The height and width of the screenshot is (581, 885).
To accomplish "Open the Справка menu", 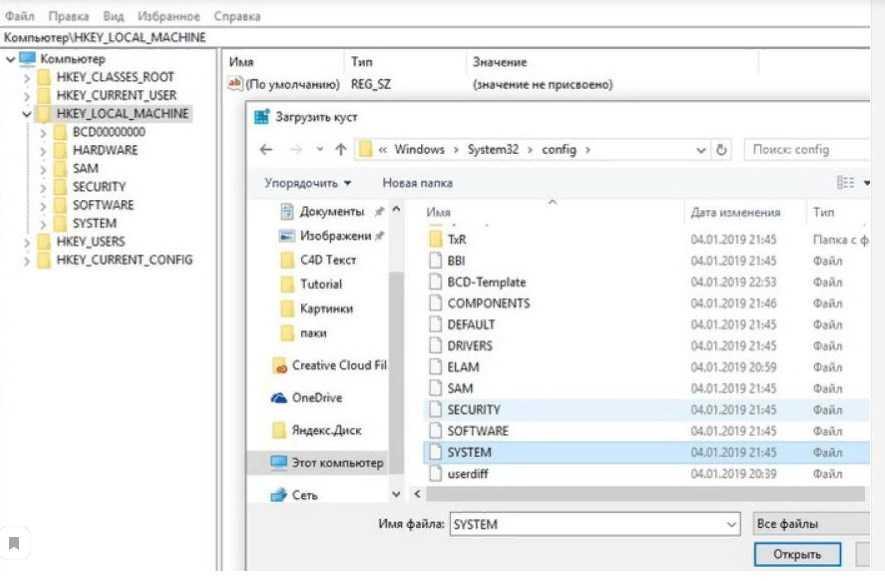I will 237,16.
